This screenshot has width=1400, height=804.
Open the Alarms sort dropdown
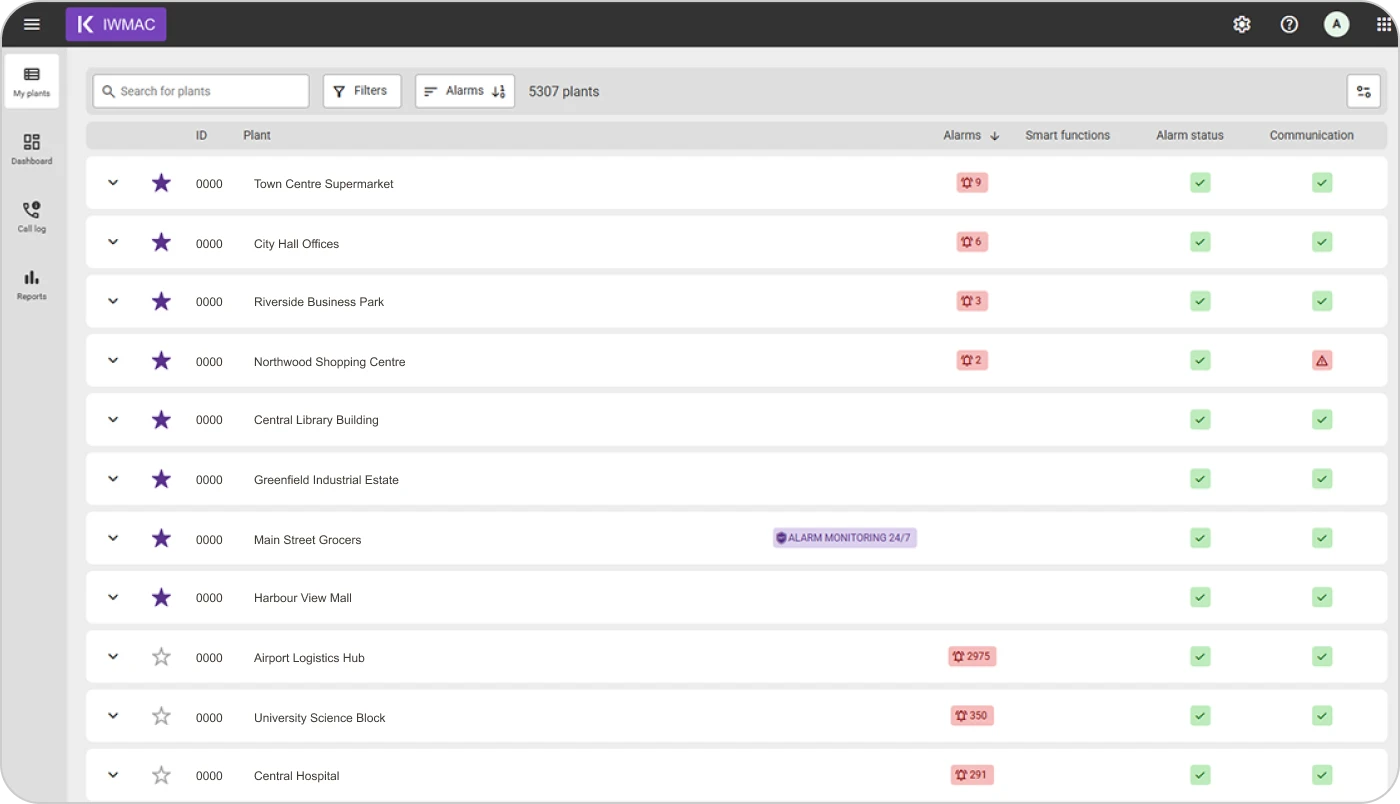coord(465,91)
